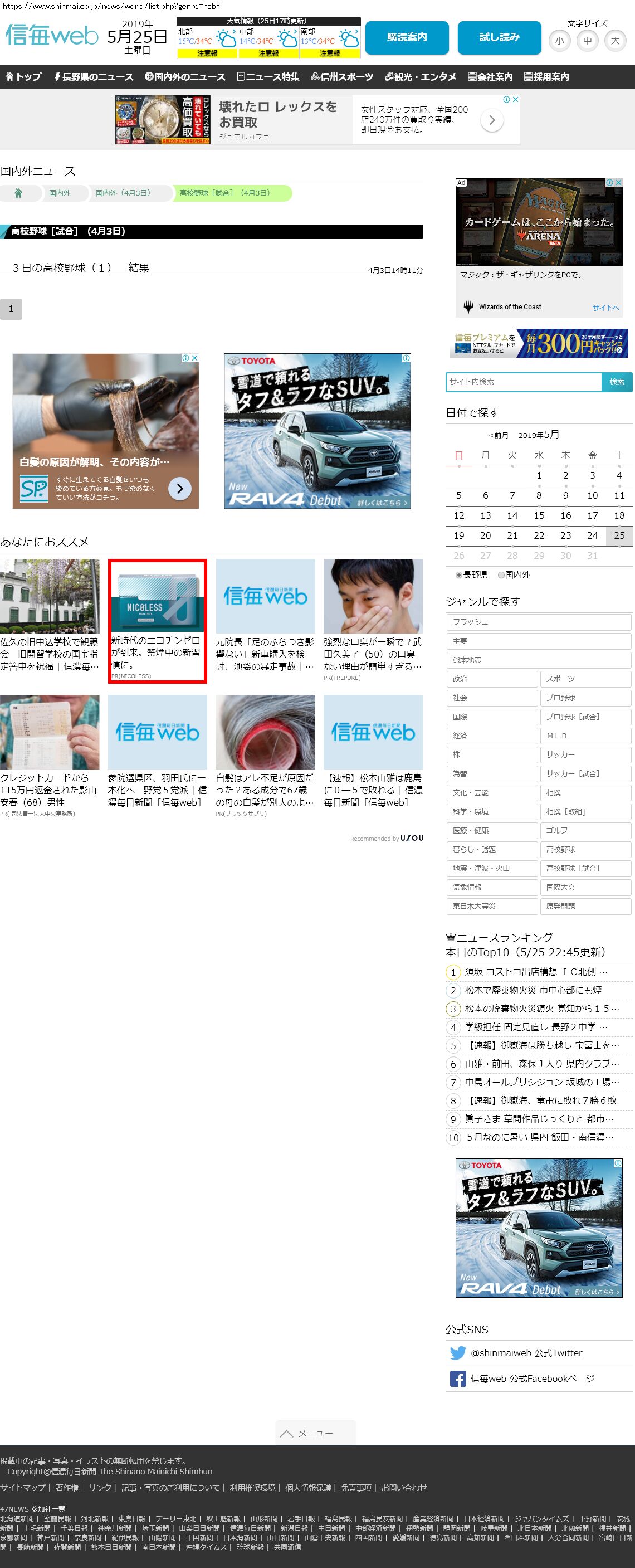Focus the サイト内検索 search field

(x=524, y=382)
